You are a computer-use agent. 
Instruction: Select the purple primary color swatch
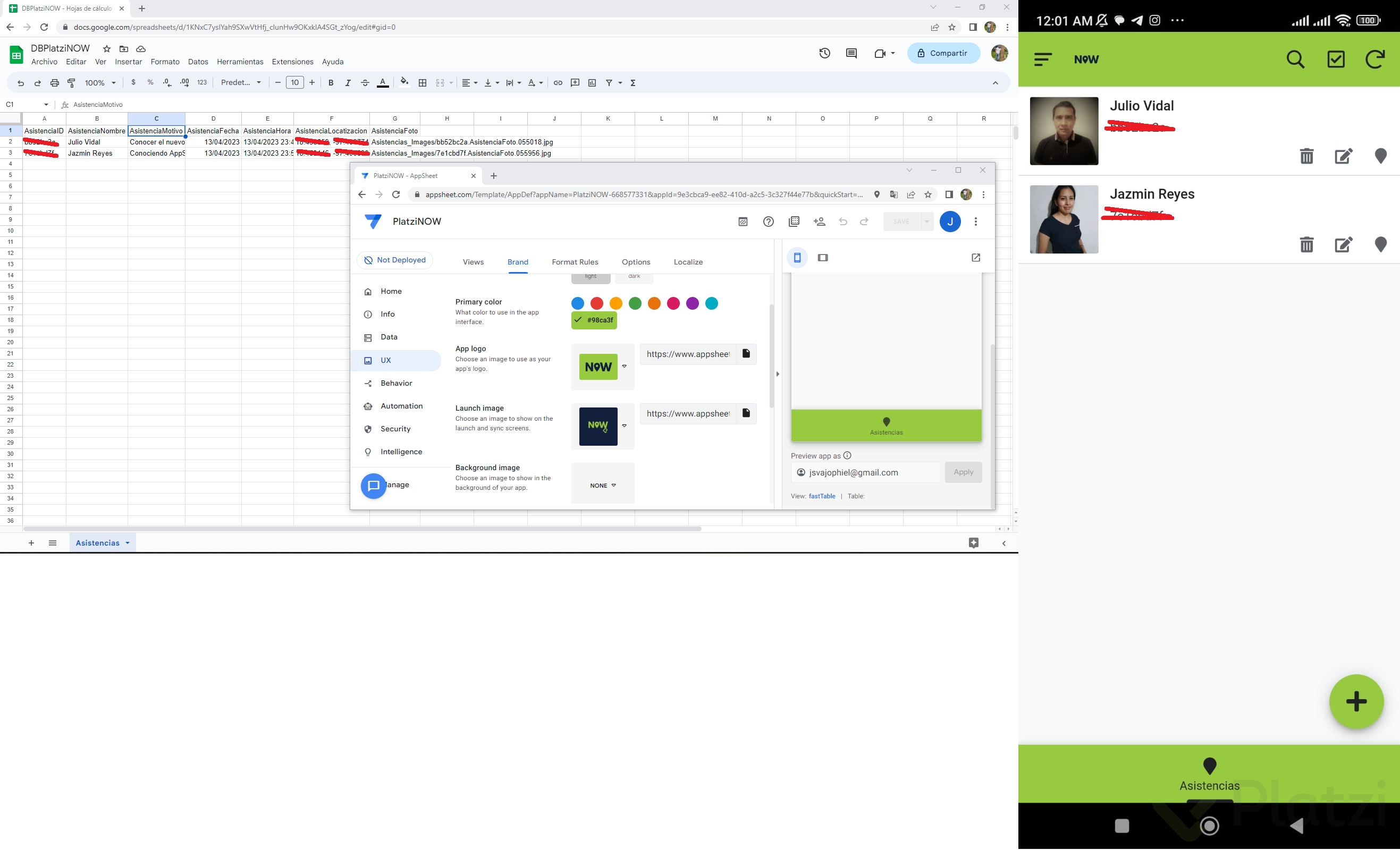pyautogui.click(x=692, y=304)
